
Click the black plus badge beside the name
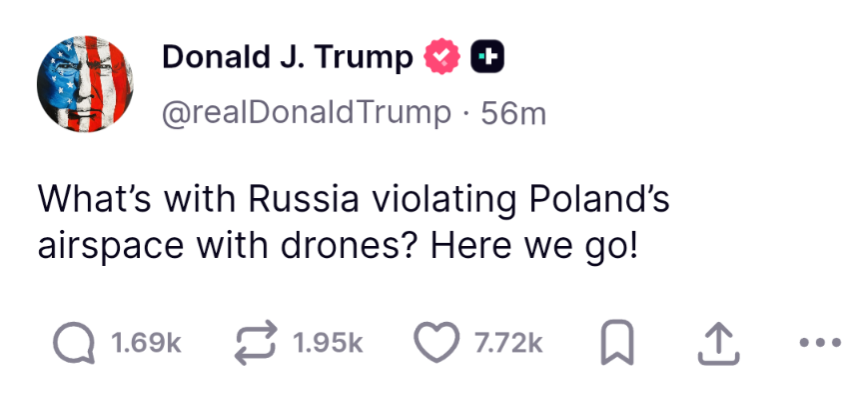tap(486, 59)
